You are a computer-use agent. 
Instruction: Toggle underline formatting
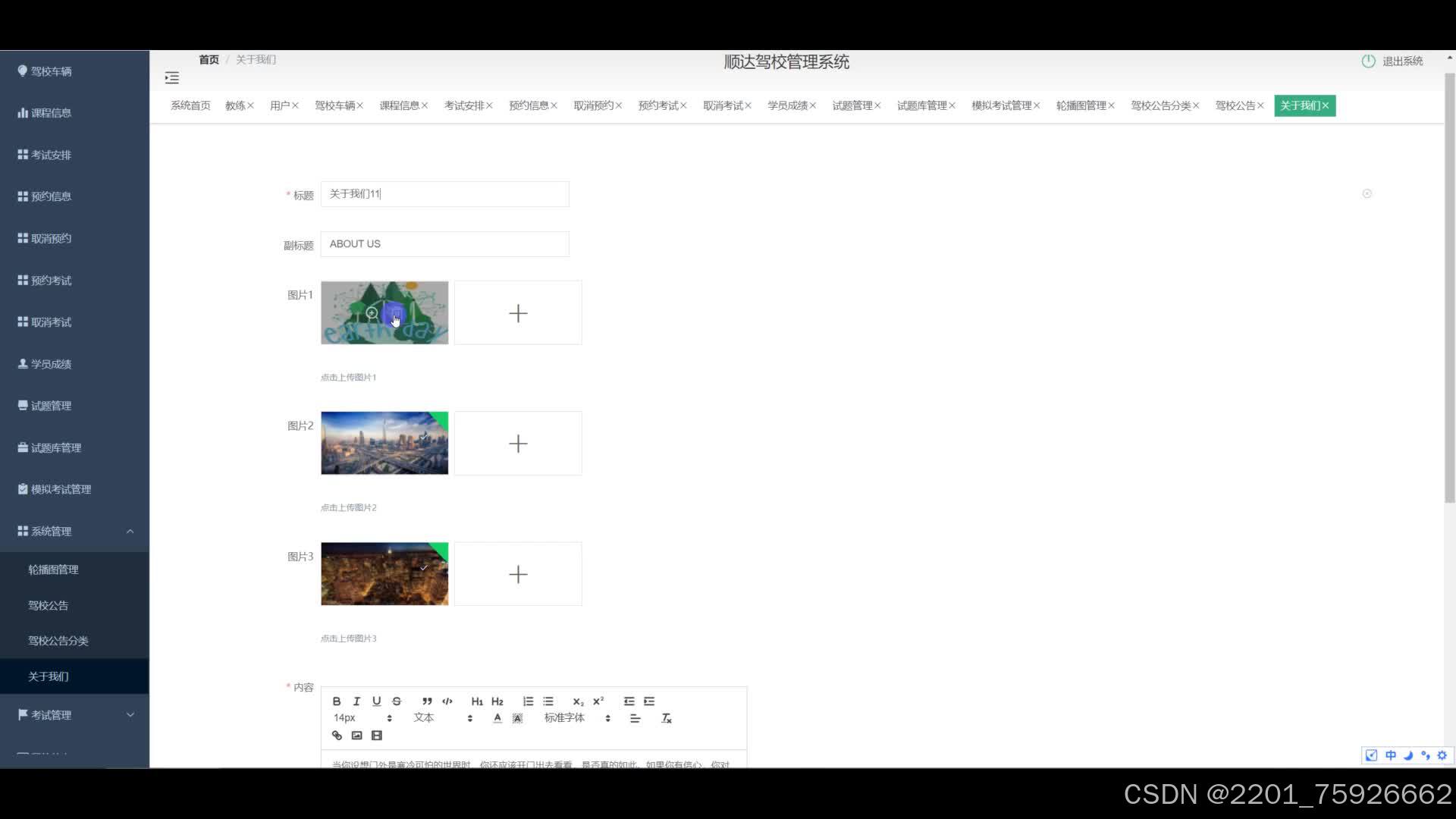click(x=376, y=701)
